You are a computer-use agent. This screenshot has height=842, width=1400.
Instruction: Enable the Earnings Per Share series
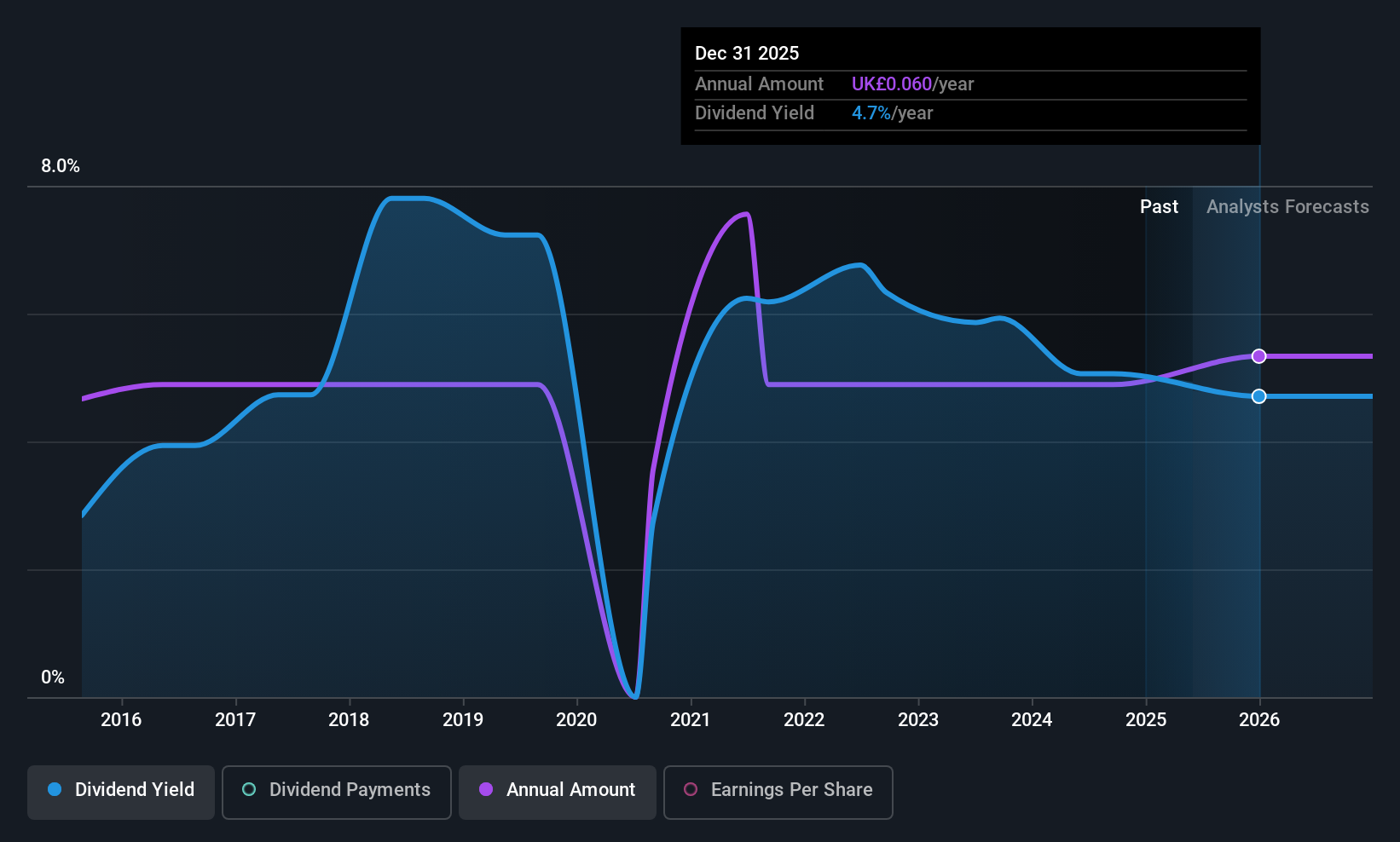(778, 793)
